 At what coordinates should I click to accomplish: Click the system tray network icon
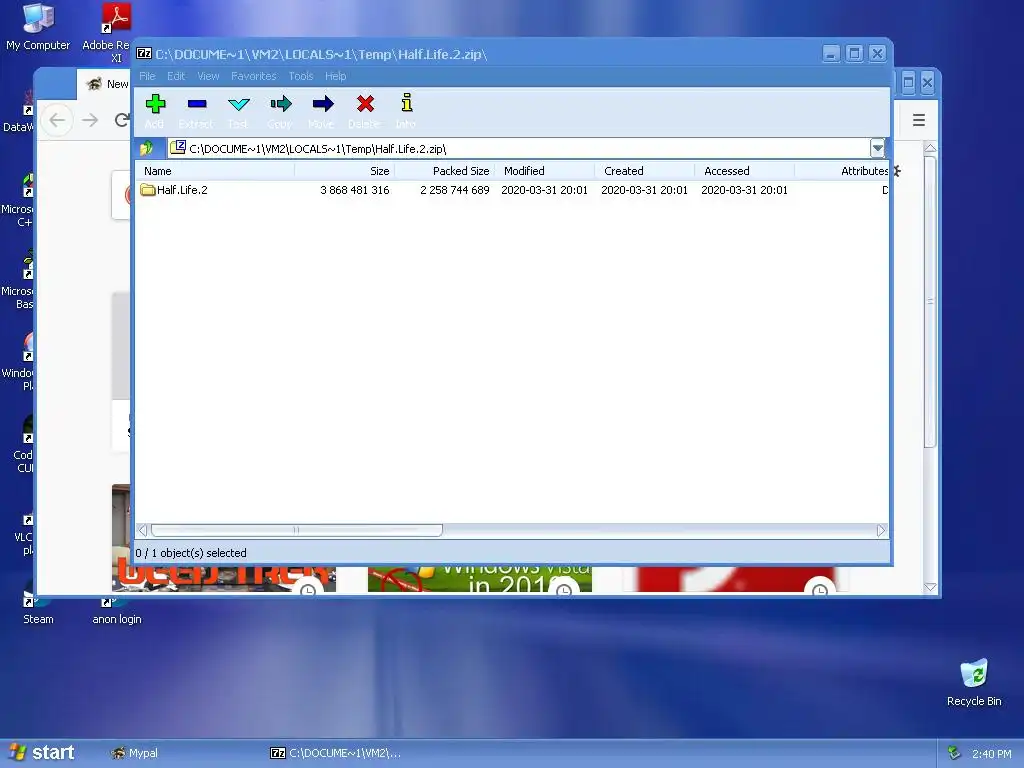click(x=954, y=753)
